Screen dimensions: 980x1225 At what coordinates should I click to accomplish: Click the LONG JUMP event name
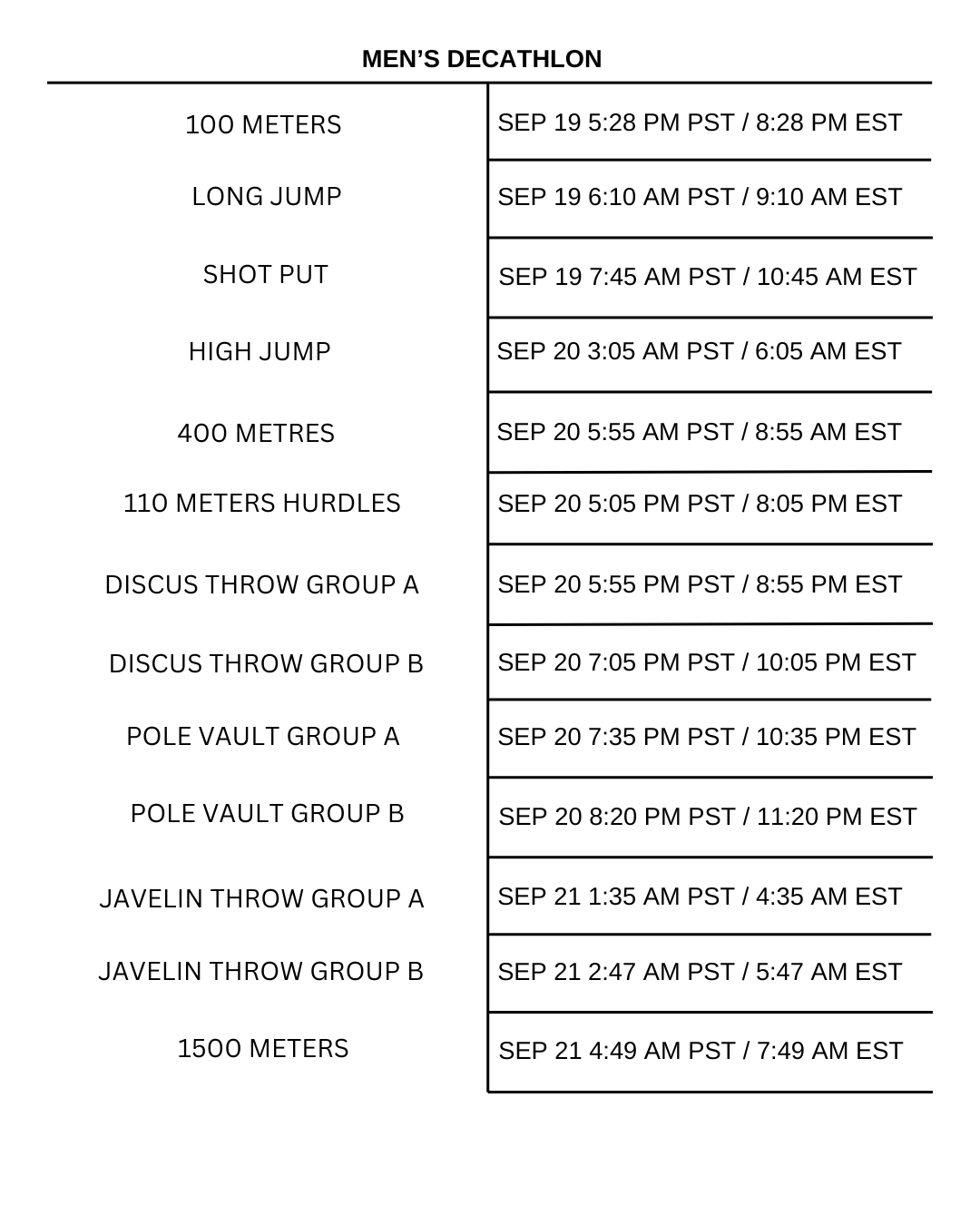click(267, 197)
